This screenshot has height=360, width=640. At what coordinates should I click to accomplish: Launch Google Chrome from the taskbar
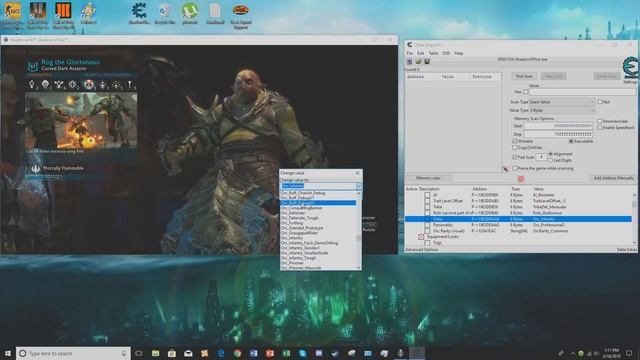(237, 353)
